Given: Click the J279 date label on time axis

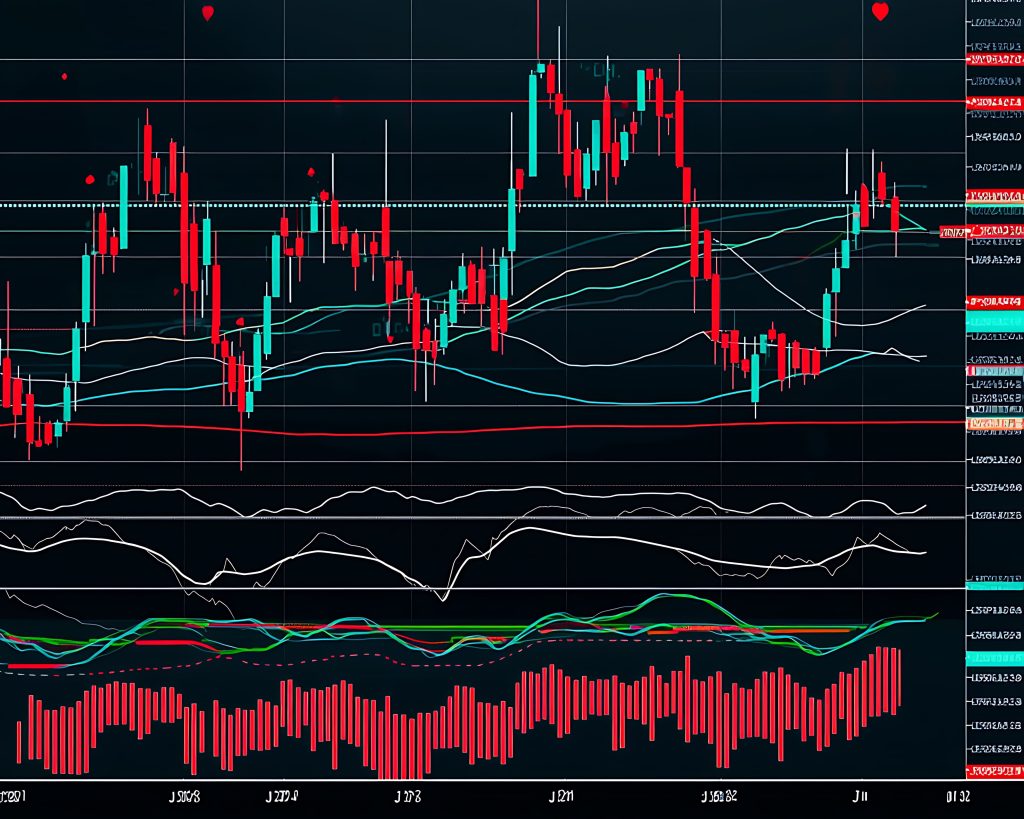Looking at the screenshot, I should 281,797.
